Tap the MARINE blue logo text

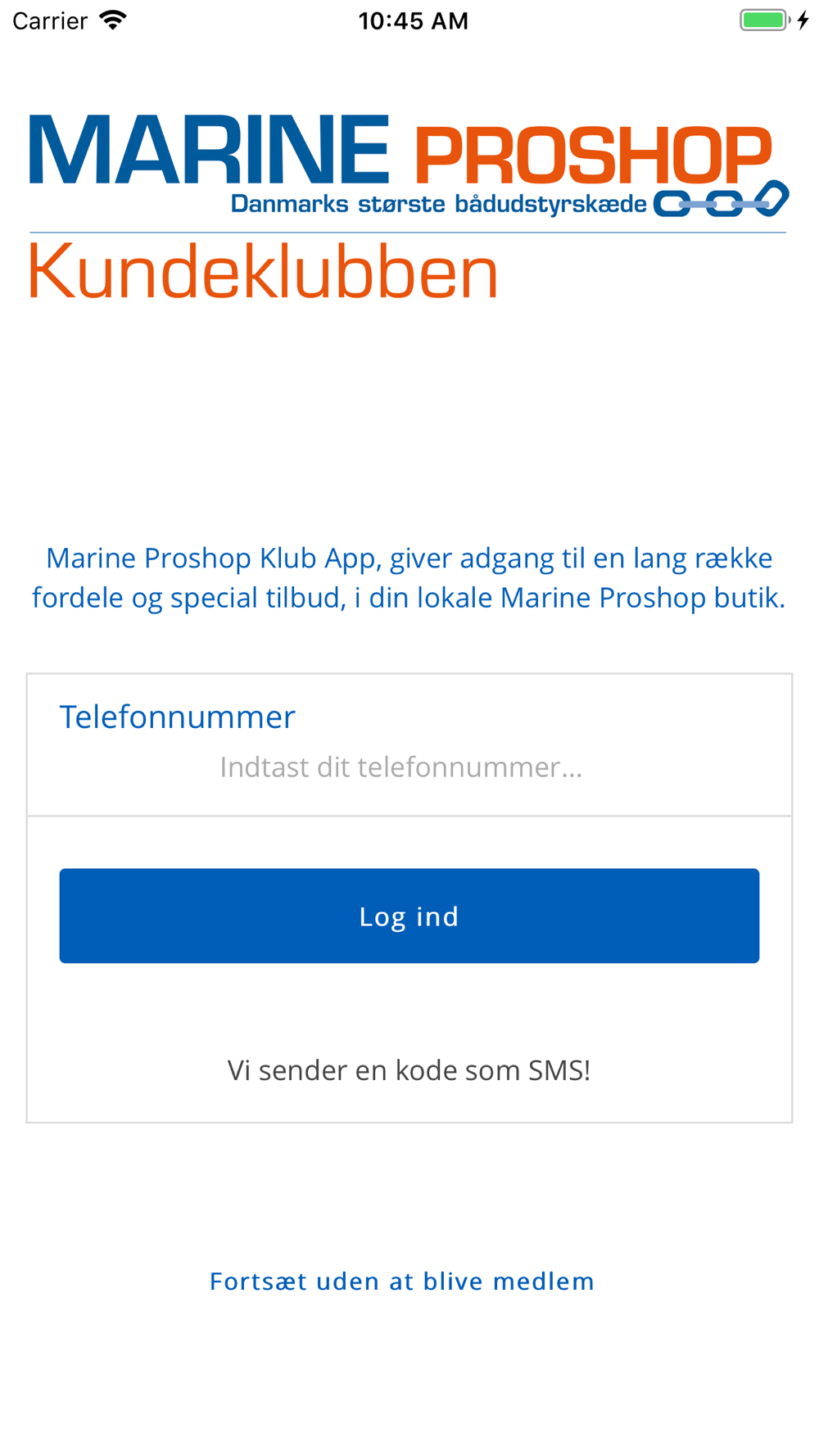click(x=209, y=149)
